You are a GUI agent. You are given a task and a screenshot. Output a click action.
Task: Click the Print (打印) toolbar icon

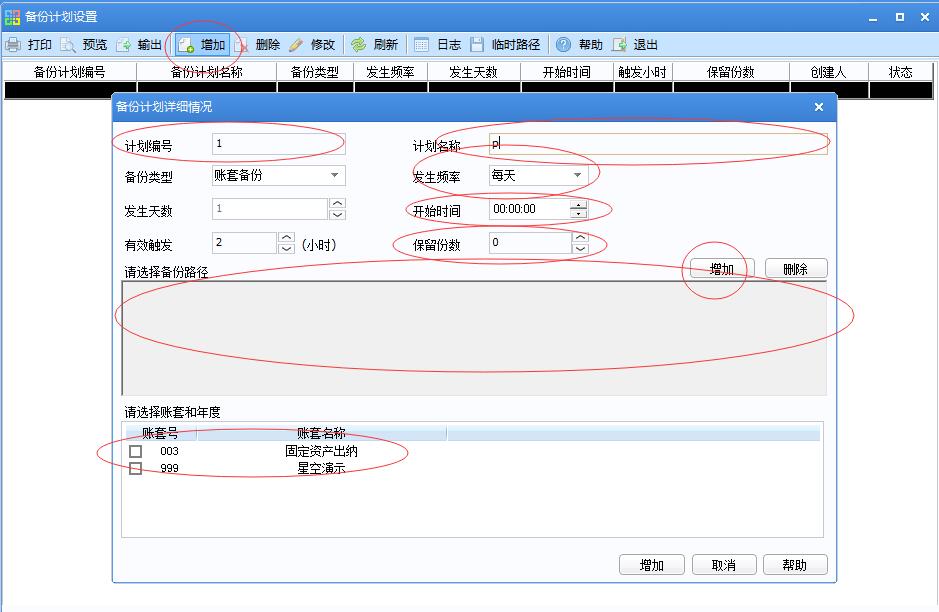click(x=14, y=45)
